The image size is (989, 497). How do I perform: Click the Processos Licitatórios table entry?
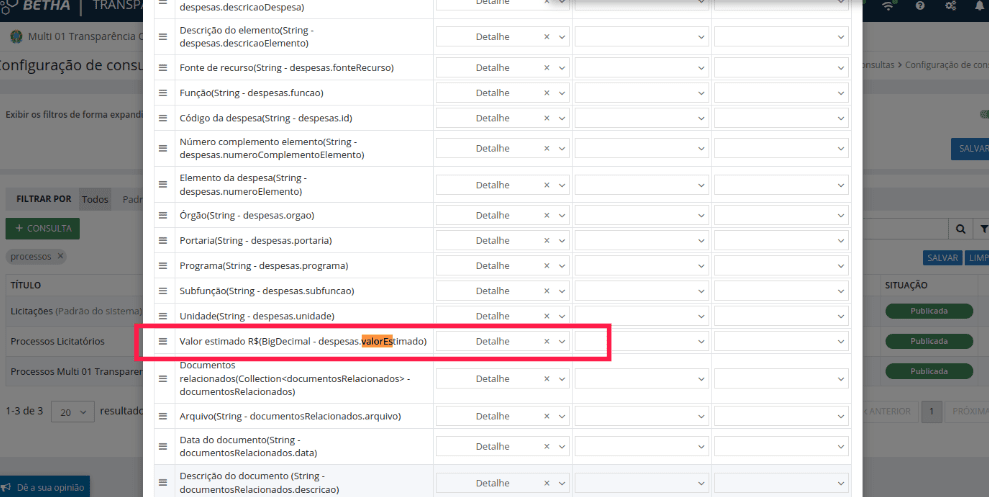point(57,341)
